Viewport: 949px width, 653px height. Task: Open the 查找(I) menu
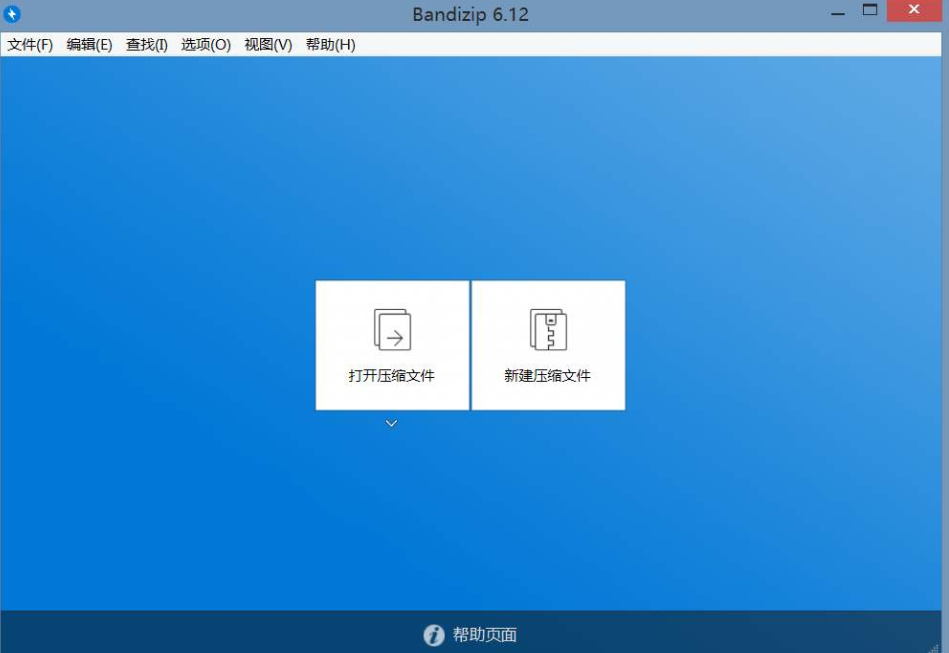pos(146,45)
